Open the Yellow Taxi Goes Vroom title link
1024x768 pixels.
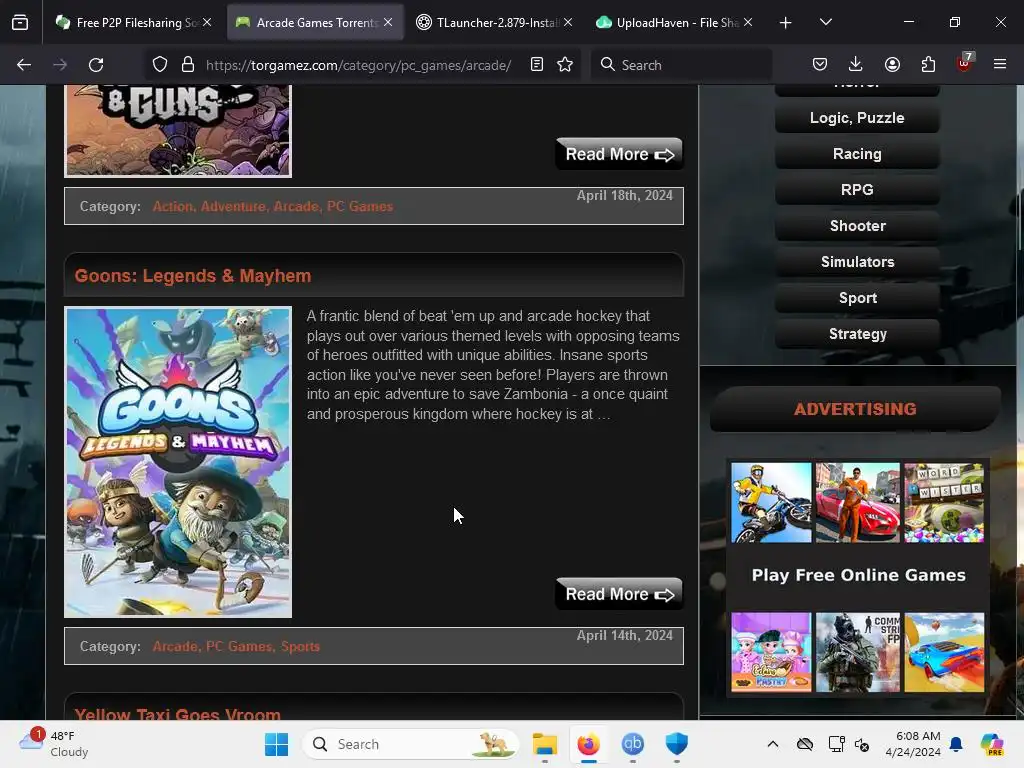(x=178, y=714)
